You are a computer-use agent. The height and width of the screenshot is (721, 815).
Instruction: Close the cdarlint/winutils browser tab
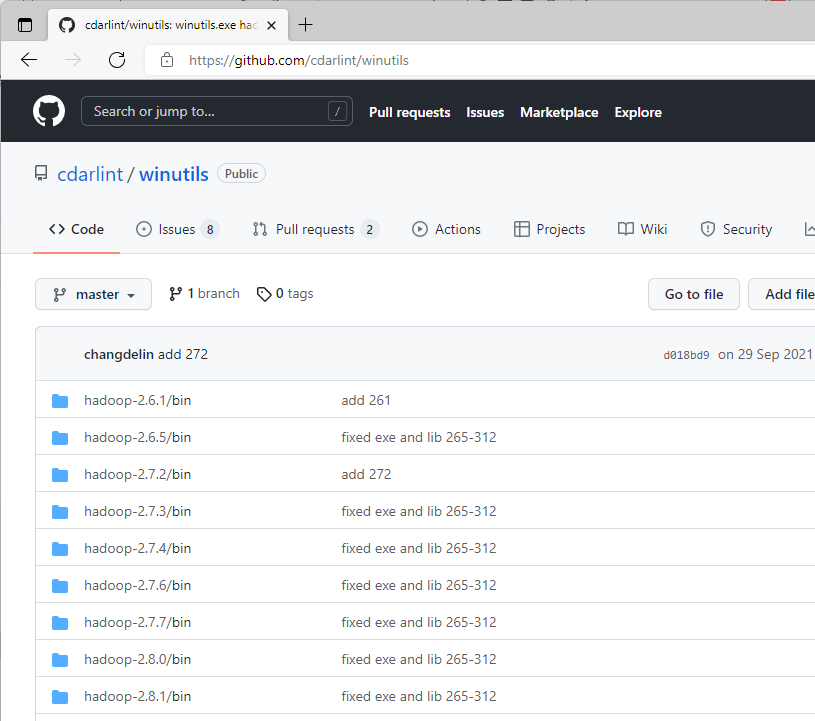pos(271,25)
